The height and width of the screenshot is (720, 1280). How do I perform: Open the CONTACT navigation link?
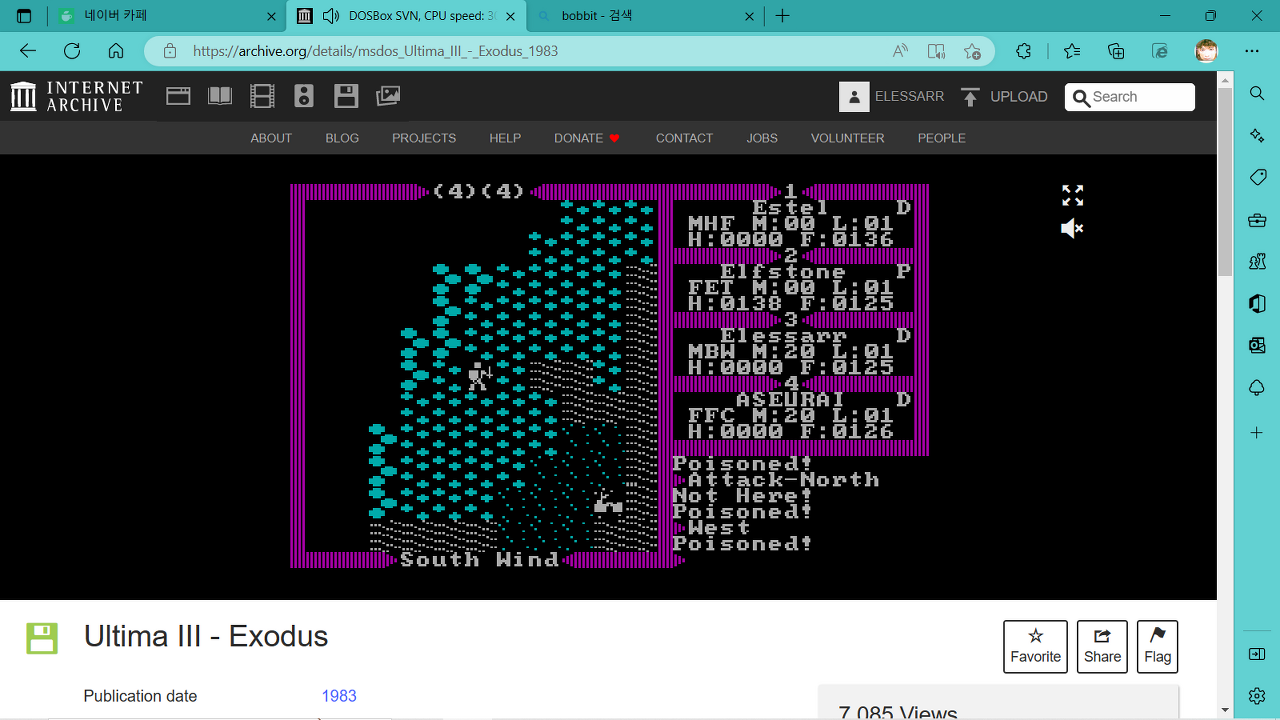point(684,138)
